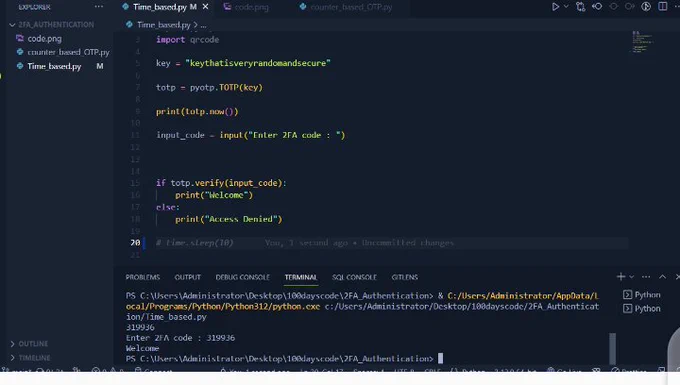Open the run options dropdown chevron

pos(566,7)
